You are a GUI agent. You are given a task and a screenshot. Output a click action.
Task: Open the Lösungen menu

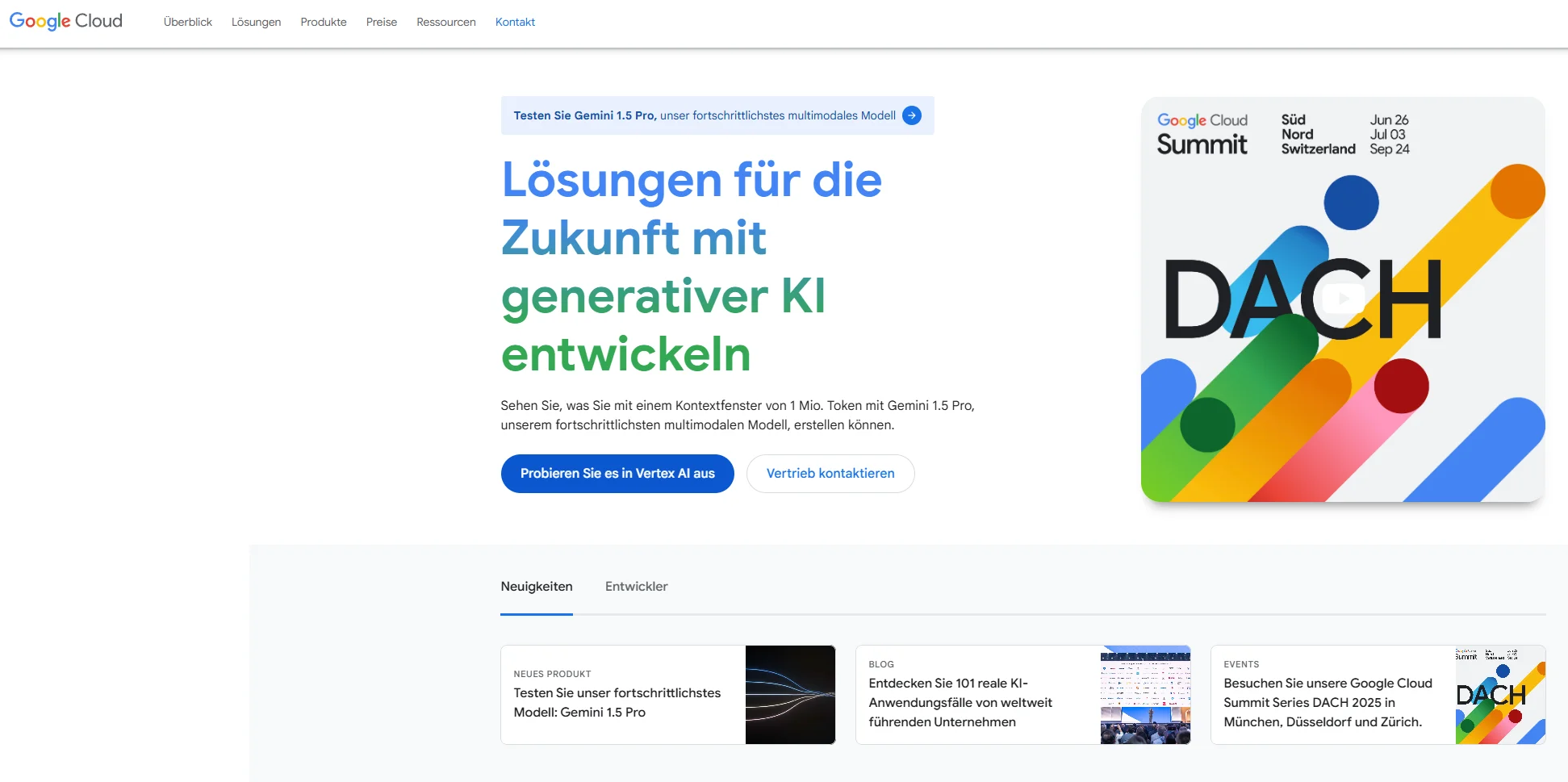256,22
